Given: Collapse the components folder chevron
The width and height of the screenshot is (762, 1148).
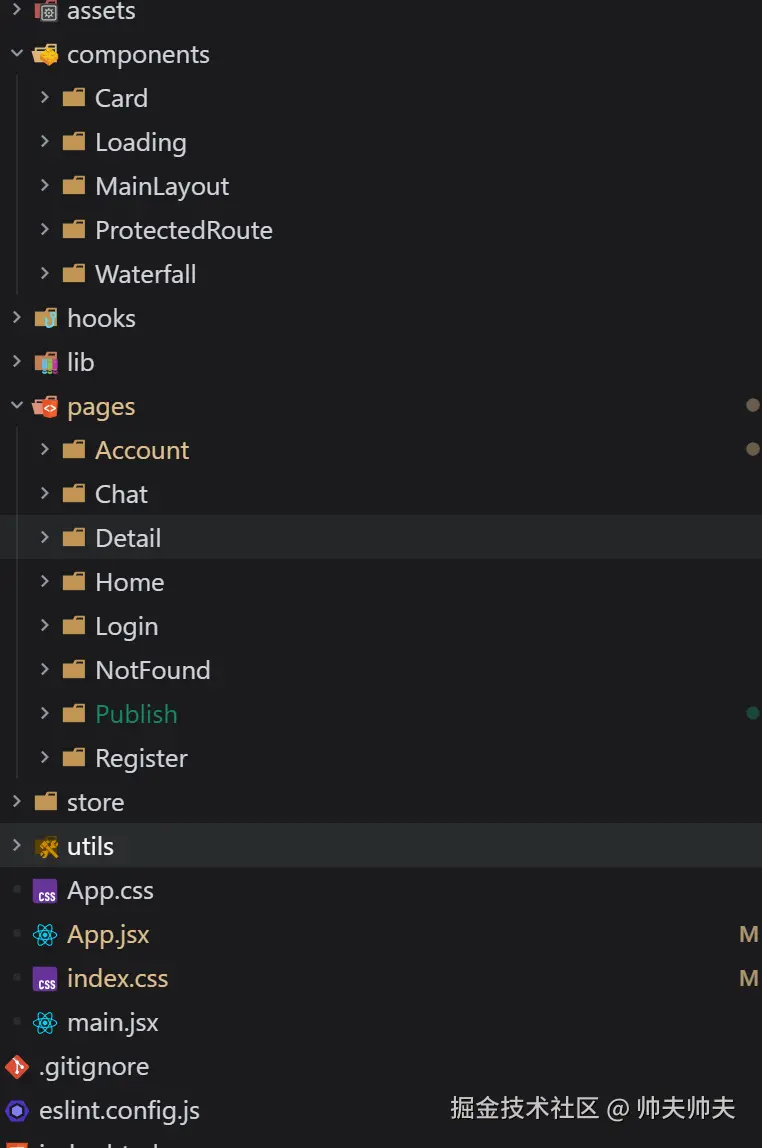Looking at the screenshot, I should click(17, 54).
